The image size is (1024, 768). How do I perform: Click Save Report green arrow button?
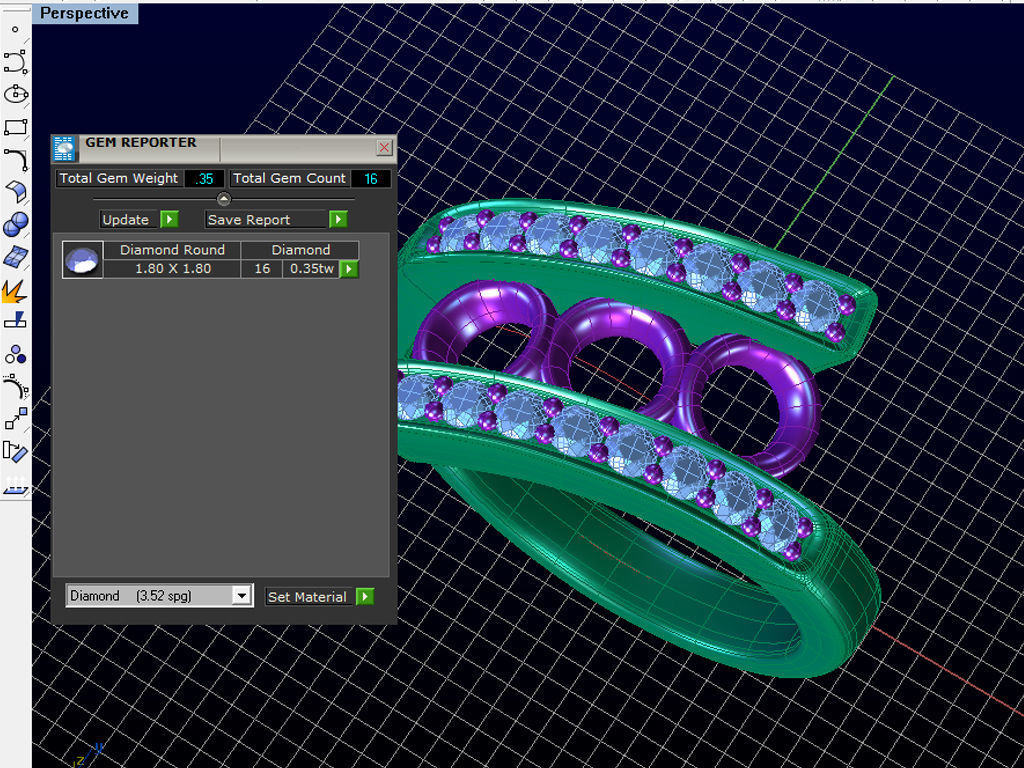[x=338, y=219]
